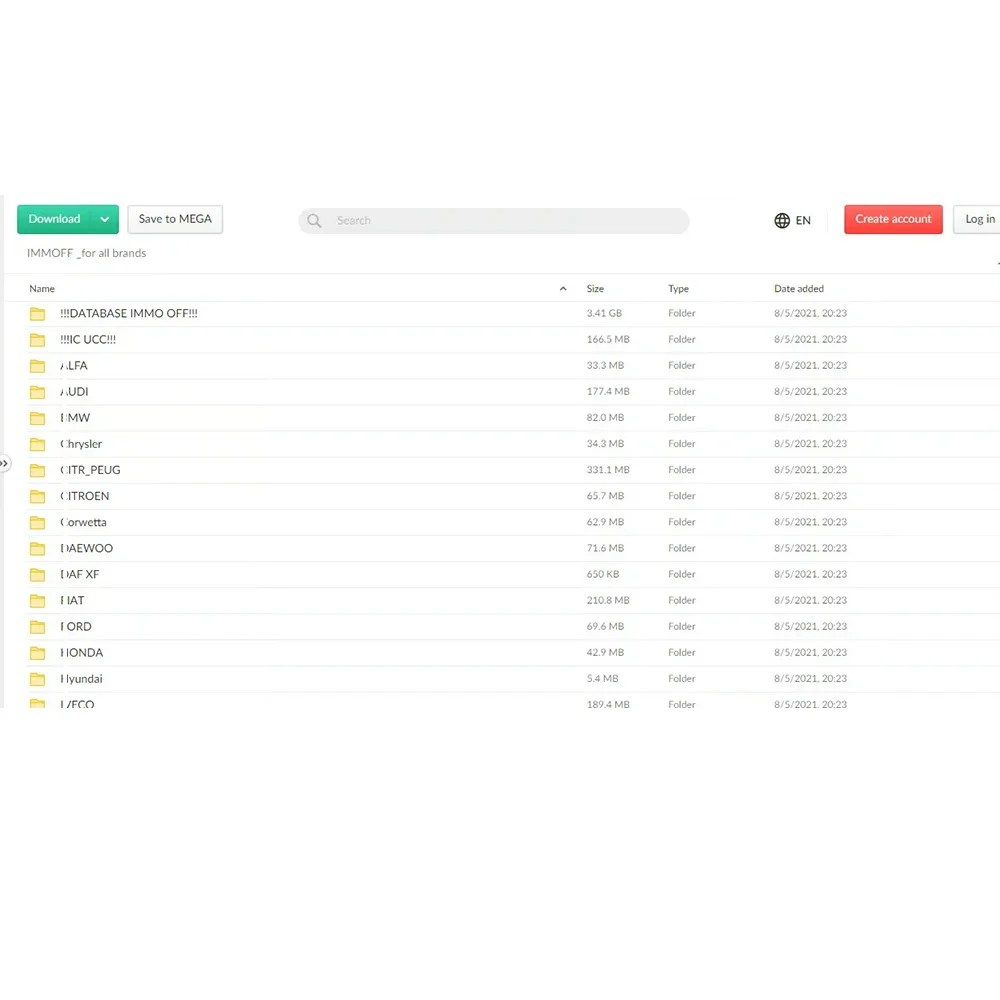Select the Chrysler folder name
This screenshot has height=1000, width=1000.
pyautogui.click(x=81, y=445)
